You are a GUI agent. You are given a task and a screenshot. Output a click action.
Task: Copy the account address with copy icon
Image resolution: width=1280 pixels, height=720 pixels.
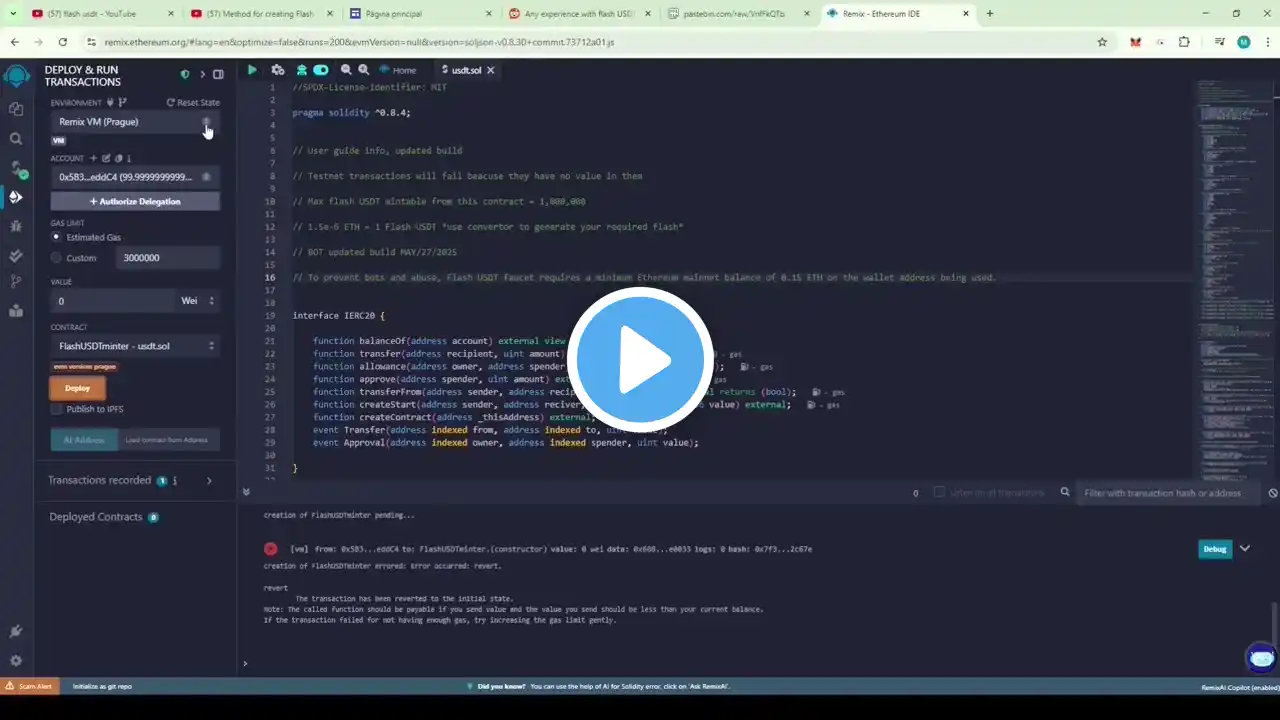pos(118,158)
